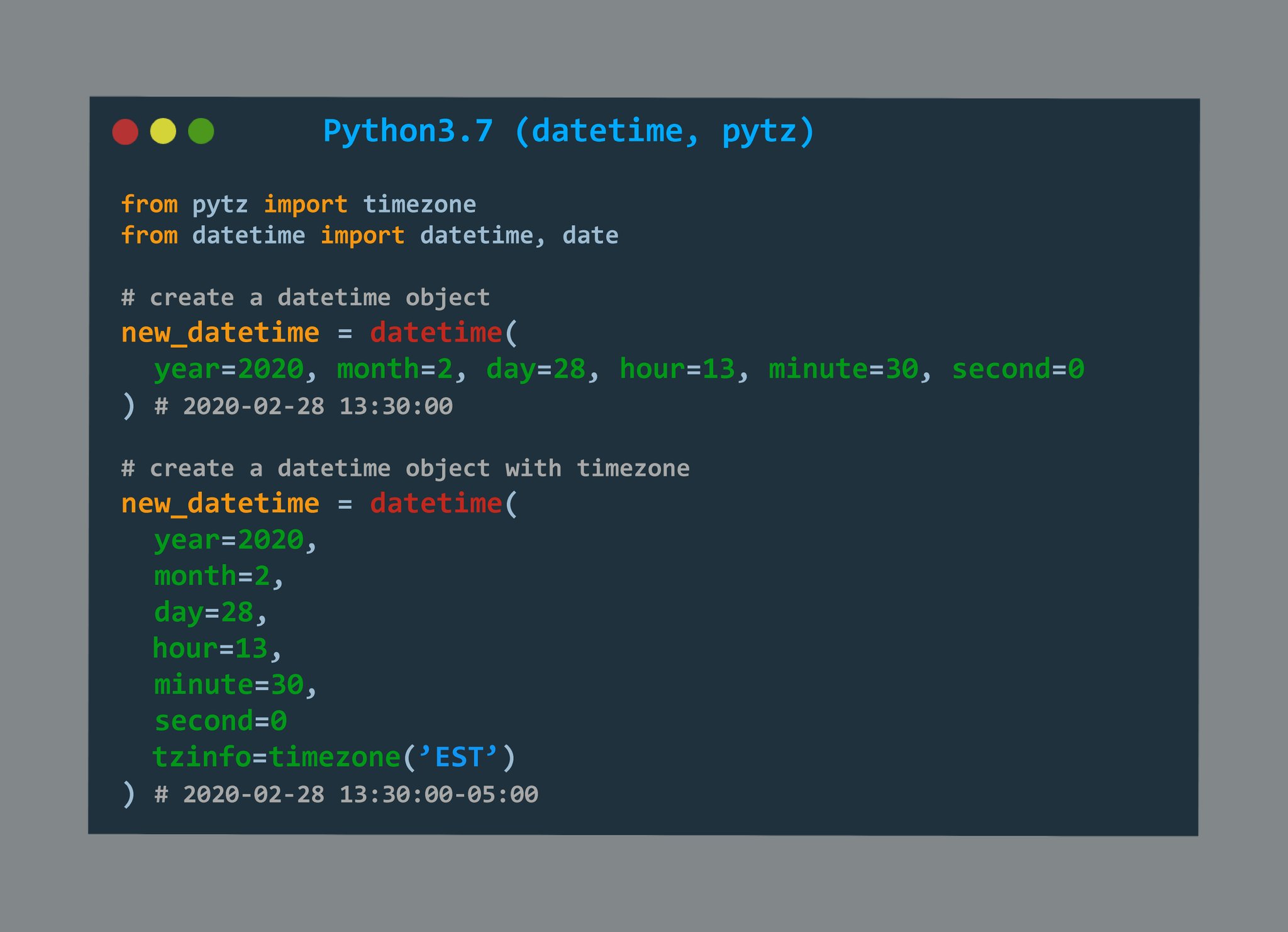Screen dimensions: 1288x932
Task: Click the standalone hour=13 argument line
Action: click(211, 648)
